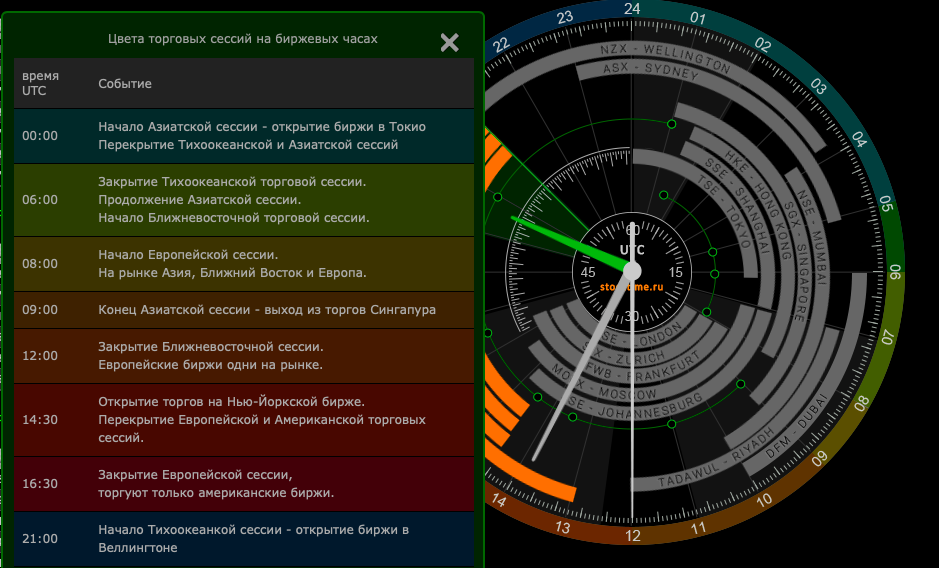Click hour marker 07 on the clock rim

887,337
